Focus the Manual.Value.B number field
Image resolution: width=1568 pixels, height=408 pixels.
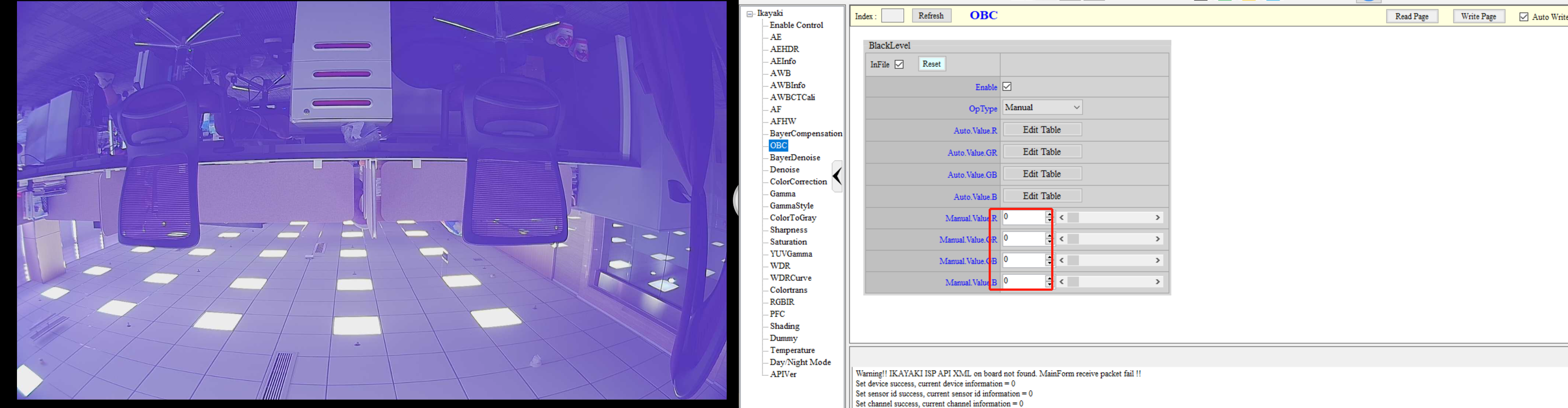pos(1024,281)
